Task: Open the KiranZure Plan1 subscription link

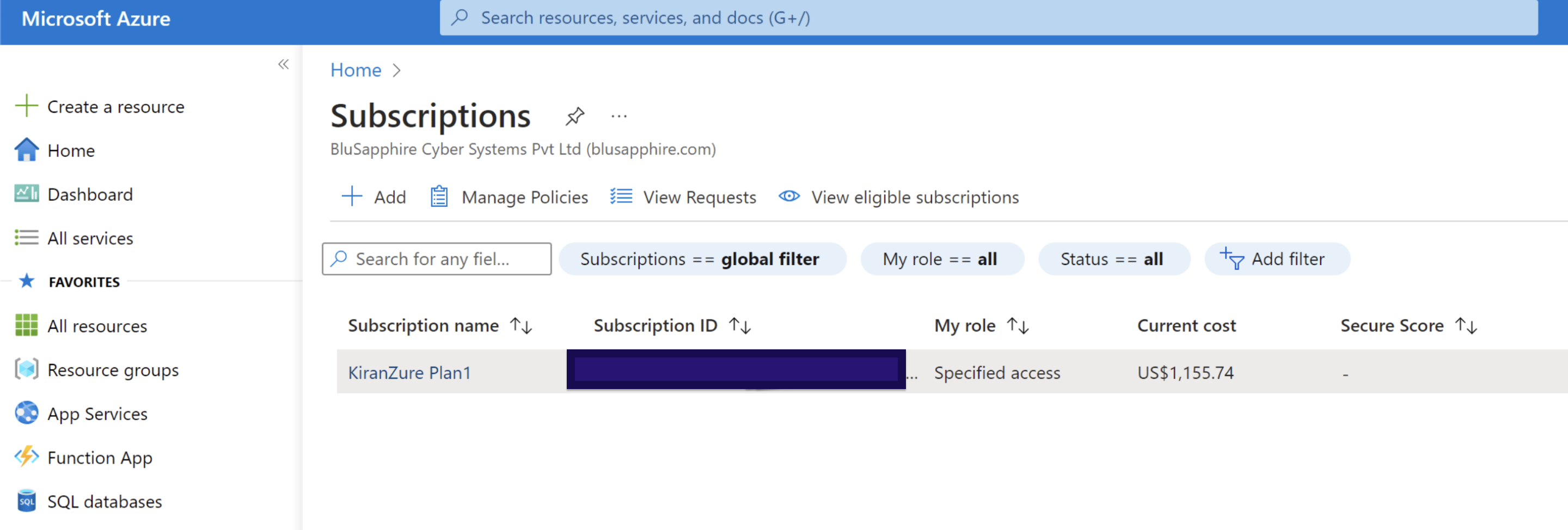Action: point(409,372)
